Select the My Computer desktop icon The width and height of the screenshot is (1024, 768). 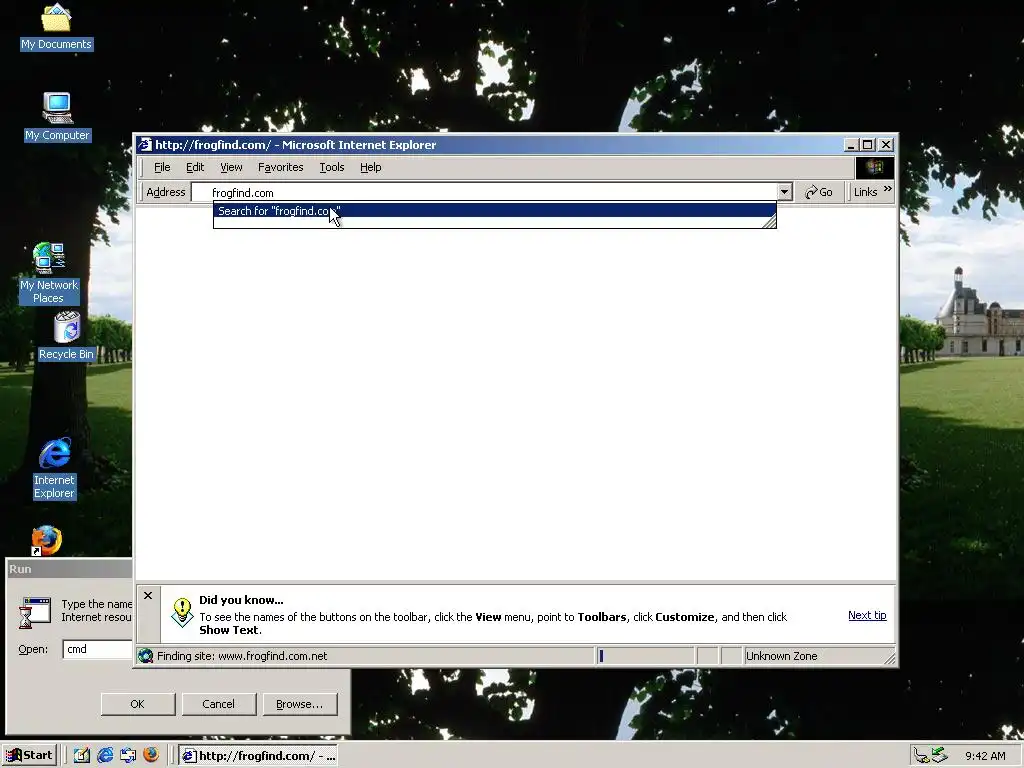57,118
